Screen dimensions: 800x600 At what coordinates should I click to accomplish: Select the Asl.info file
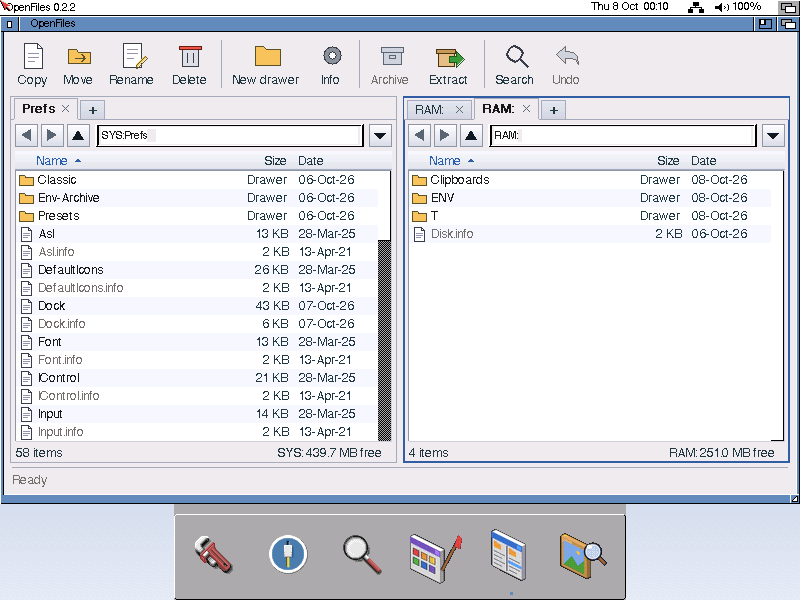pyautogui.click(x=197, y=252)
